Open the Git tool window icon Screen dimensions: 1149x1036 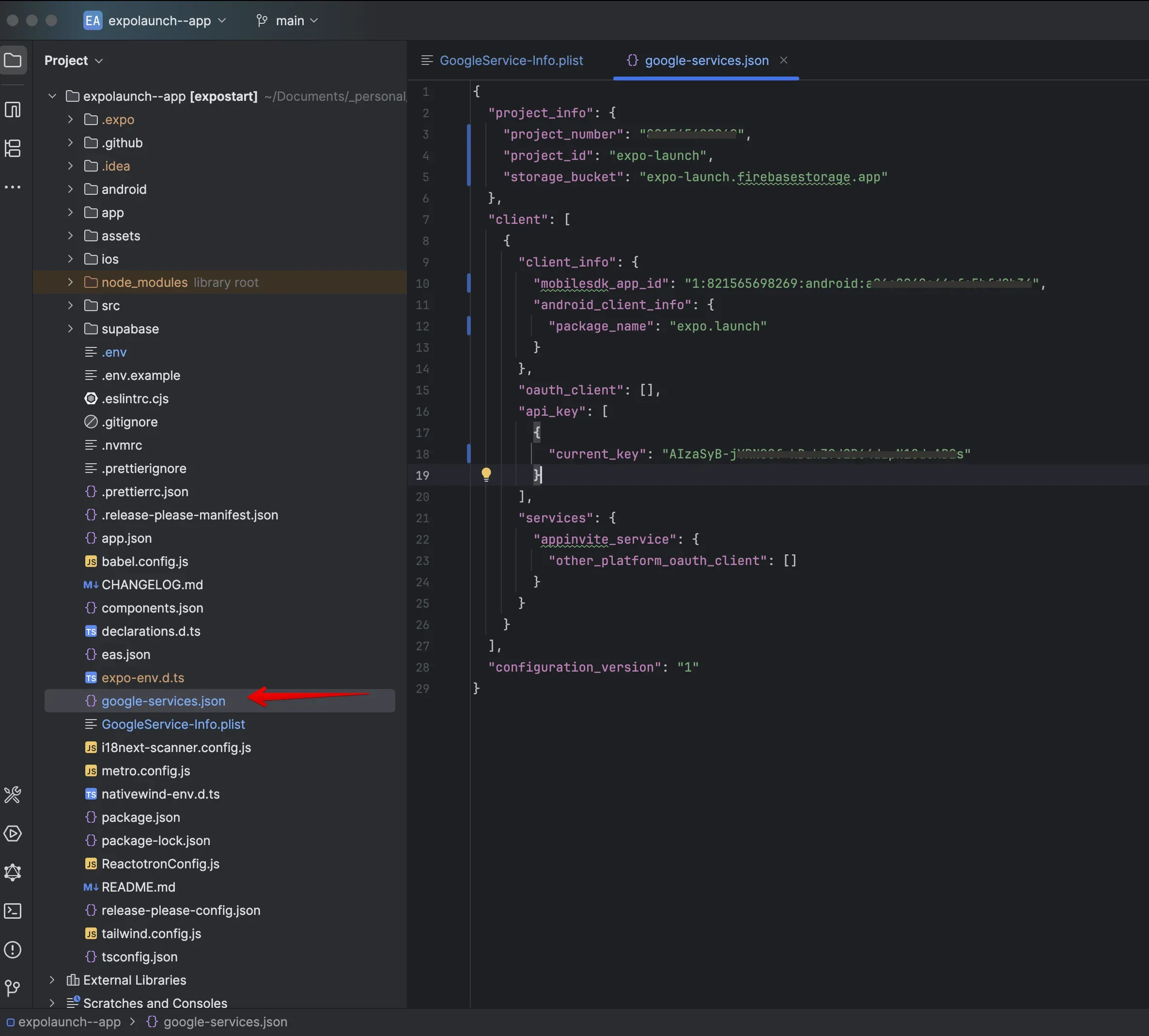[13, 988]
